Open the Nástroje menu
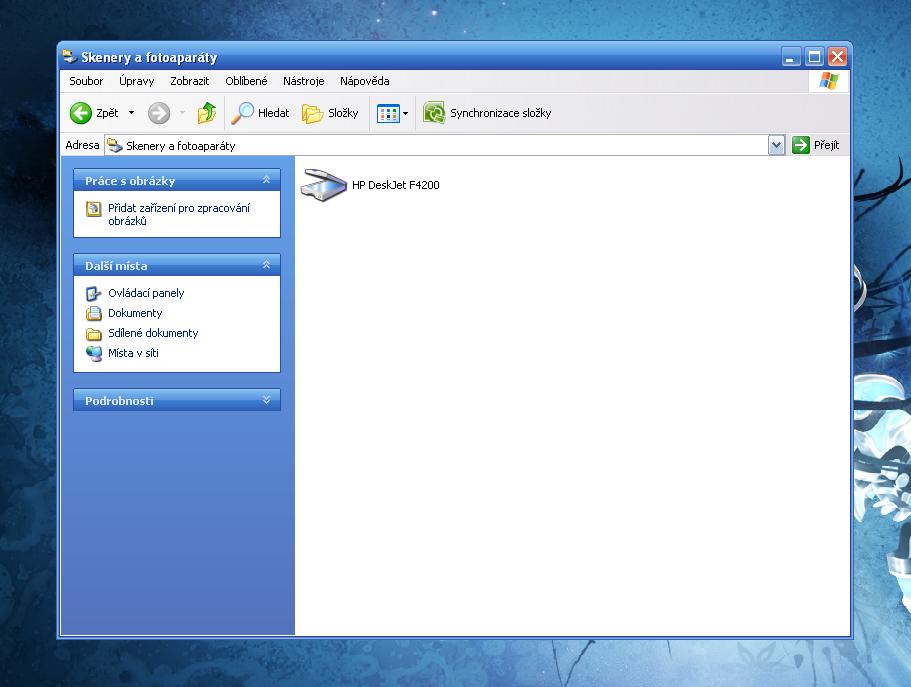 pos(303,81)
